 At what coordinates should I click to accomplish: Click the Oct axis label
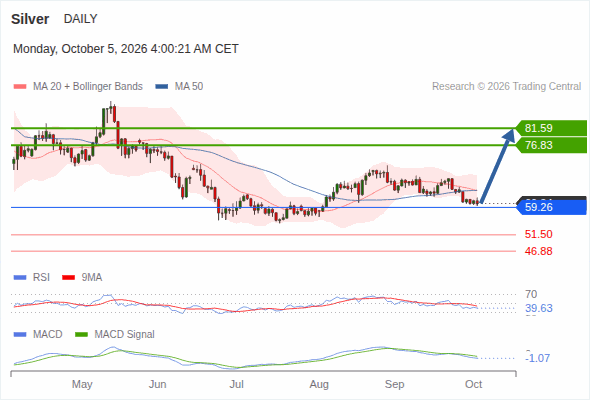click(473, 385)
